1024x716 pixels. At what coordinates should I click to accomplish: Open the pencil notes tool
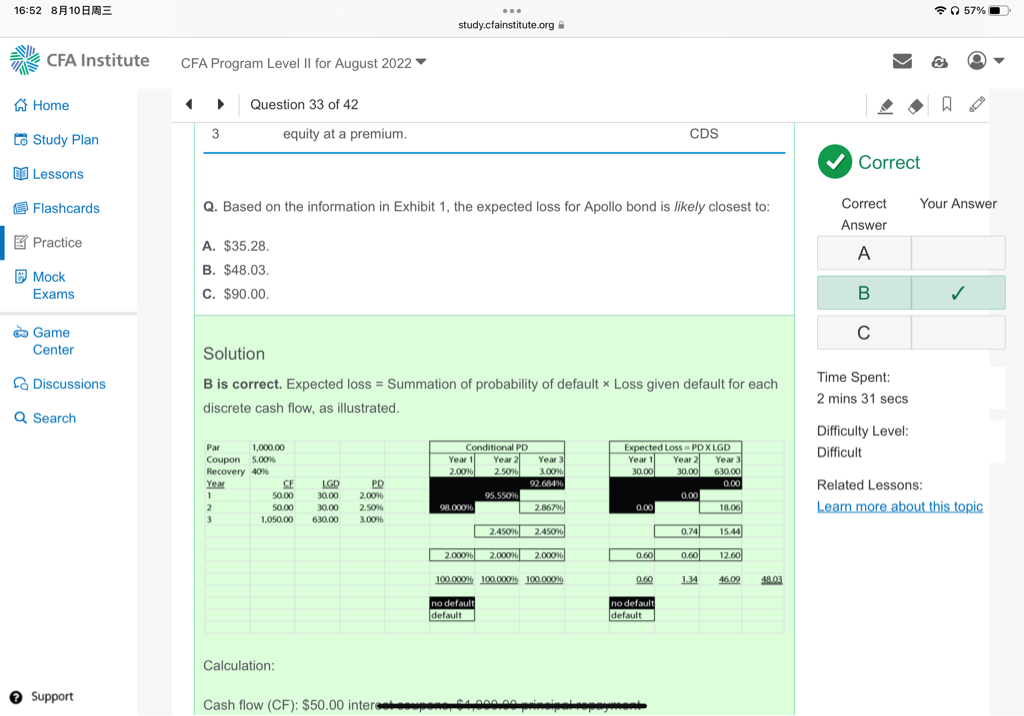977,105
